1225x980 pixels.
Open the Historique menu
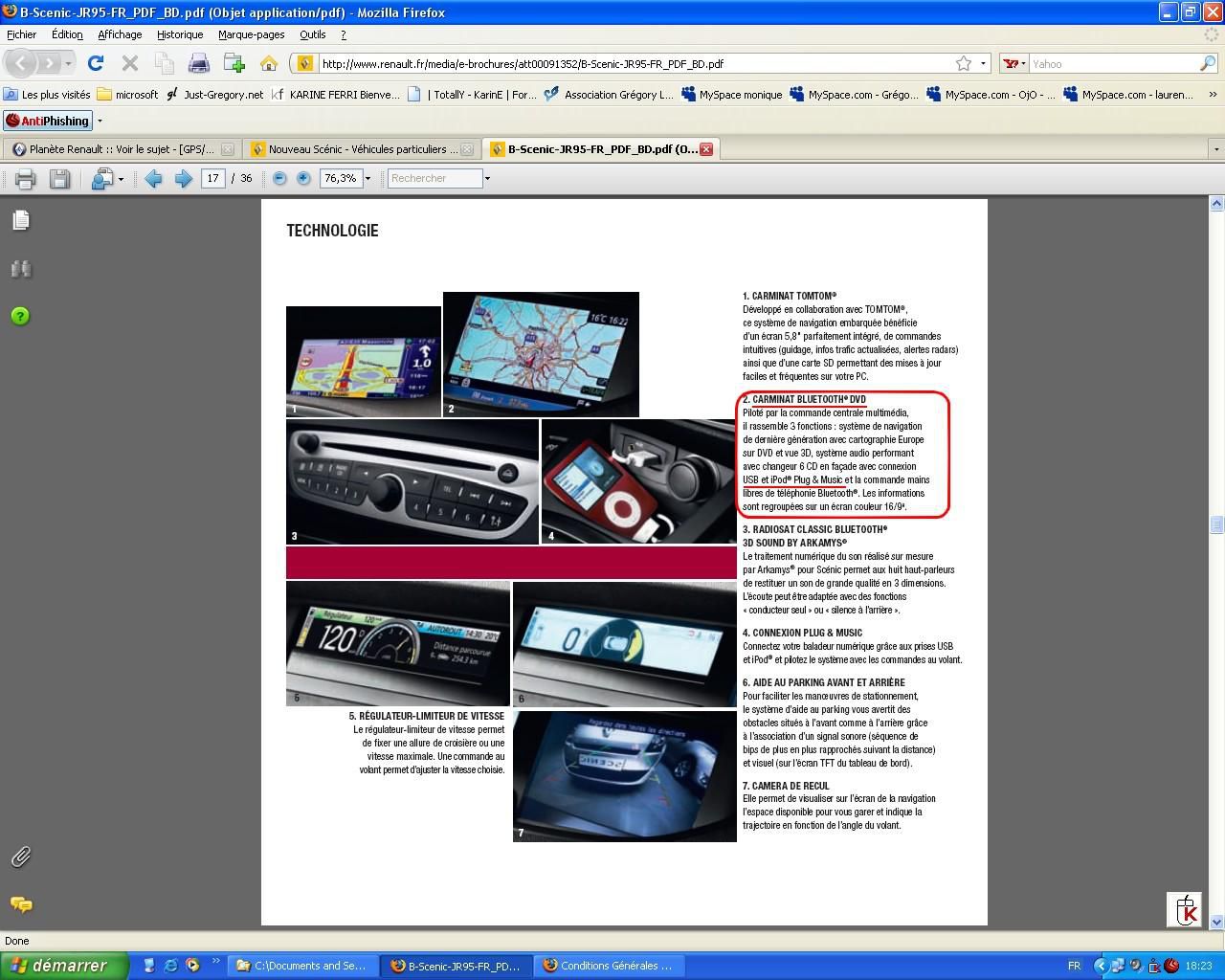point(180,34)
